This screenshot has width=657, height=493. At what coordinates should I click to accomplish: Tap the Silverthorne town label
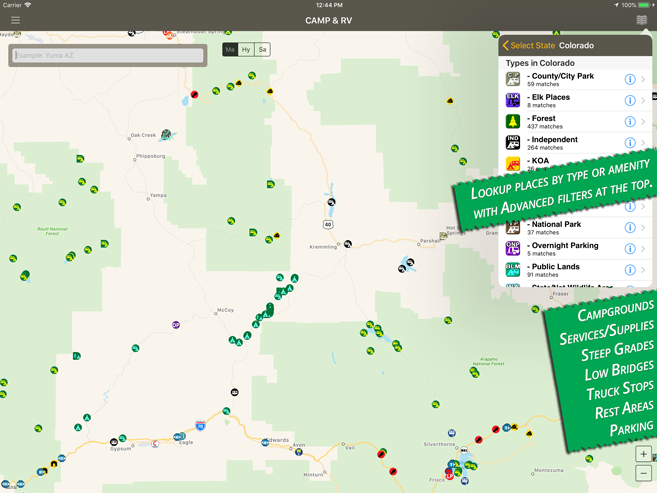point(439,444)
